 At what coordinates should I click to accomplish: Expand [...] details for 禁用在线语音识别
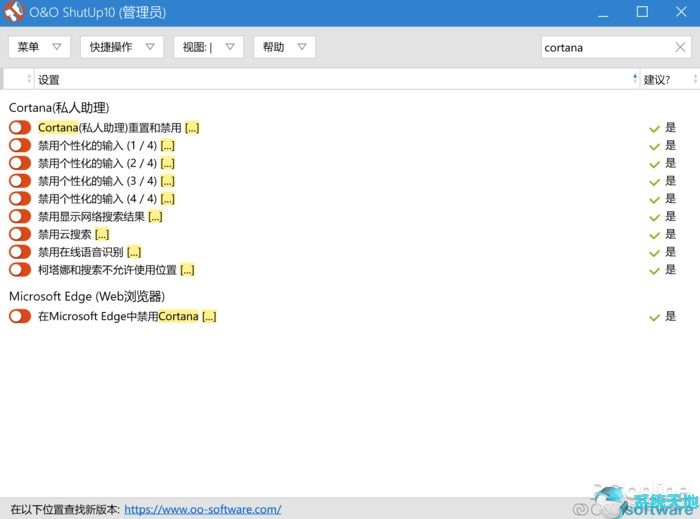pos(134,253)
